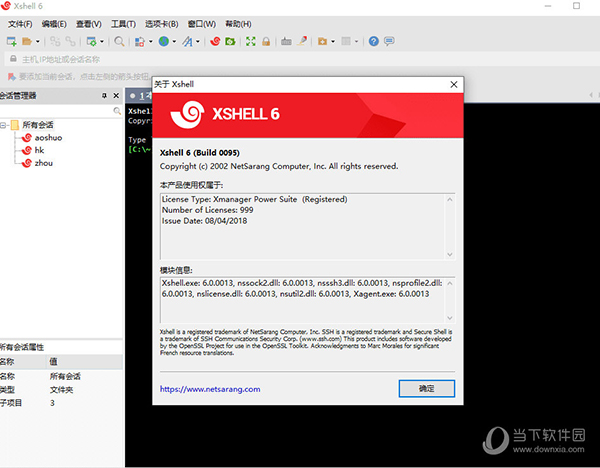600x468 pixels.
Task: Open the dropdown arrow beside the Open folder icon
Action: [x=38, y=41]
